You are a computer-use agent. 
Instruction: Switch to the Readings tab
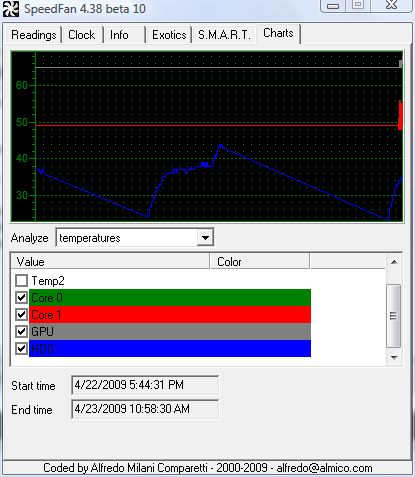[34, 35]
